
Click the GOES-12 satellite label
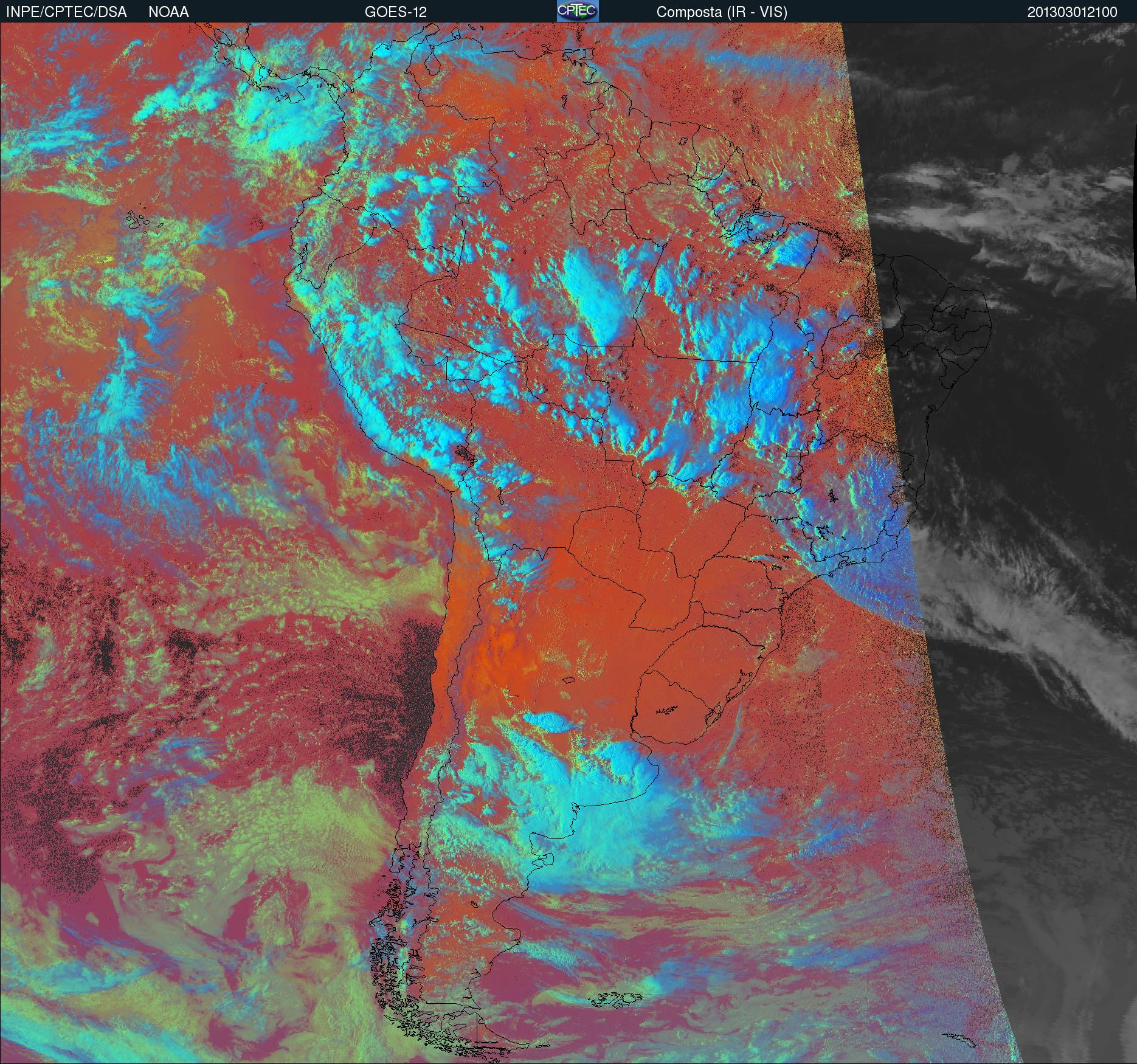pyautogui.click(x=396, y=12)
